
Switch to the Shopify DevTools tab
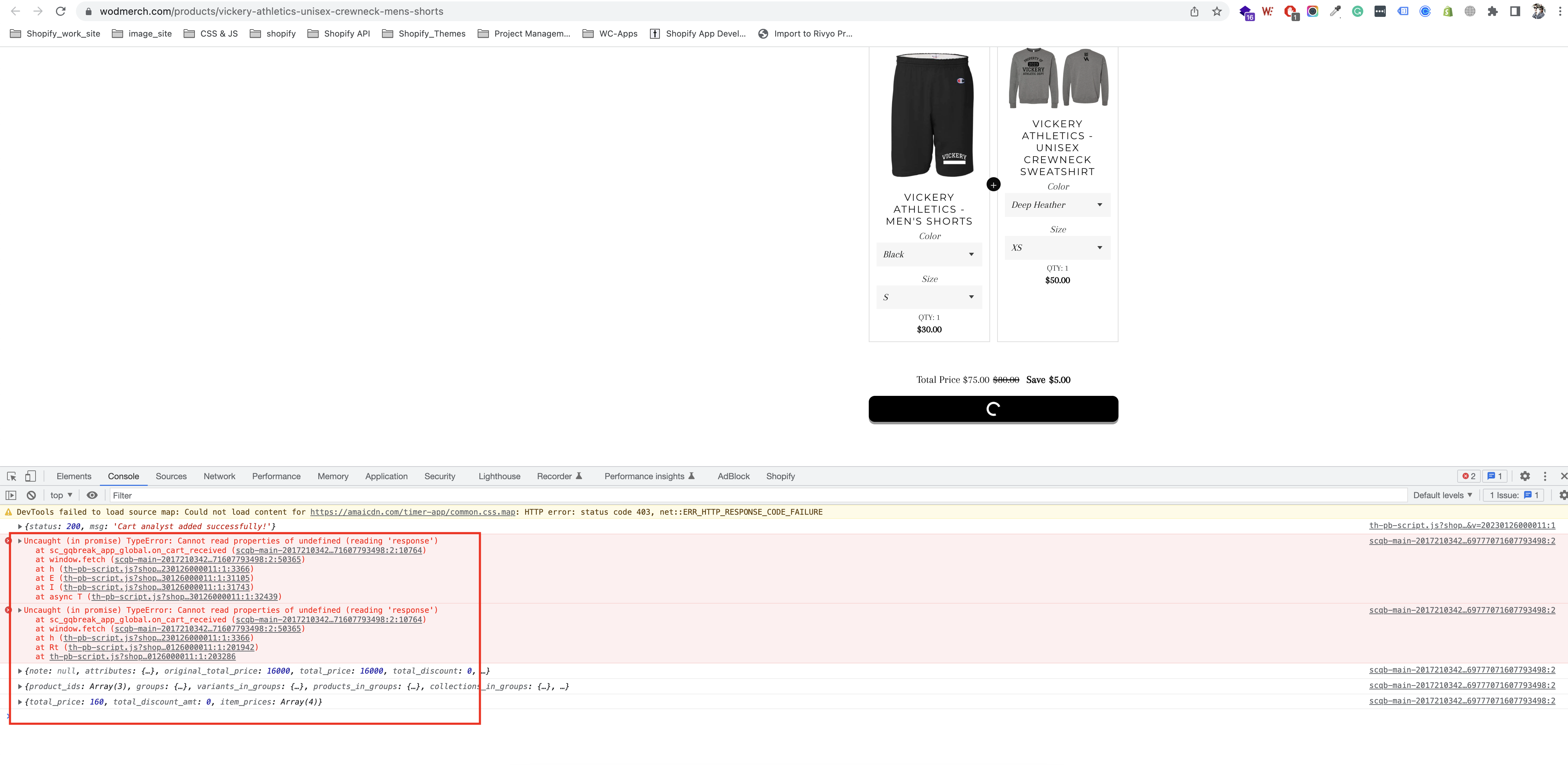point(780,476)
